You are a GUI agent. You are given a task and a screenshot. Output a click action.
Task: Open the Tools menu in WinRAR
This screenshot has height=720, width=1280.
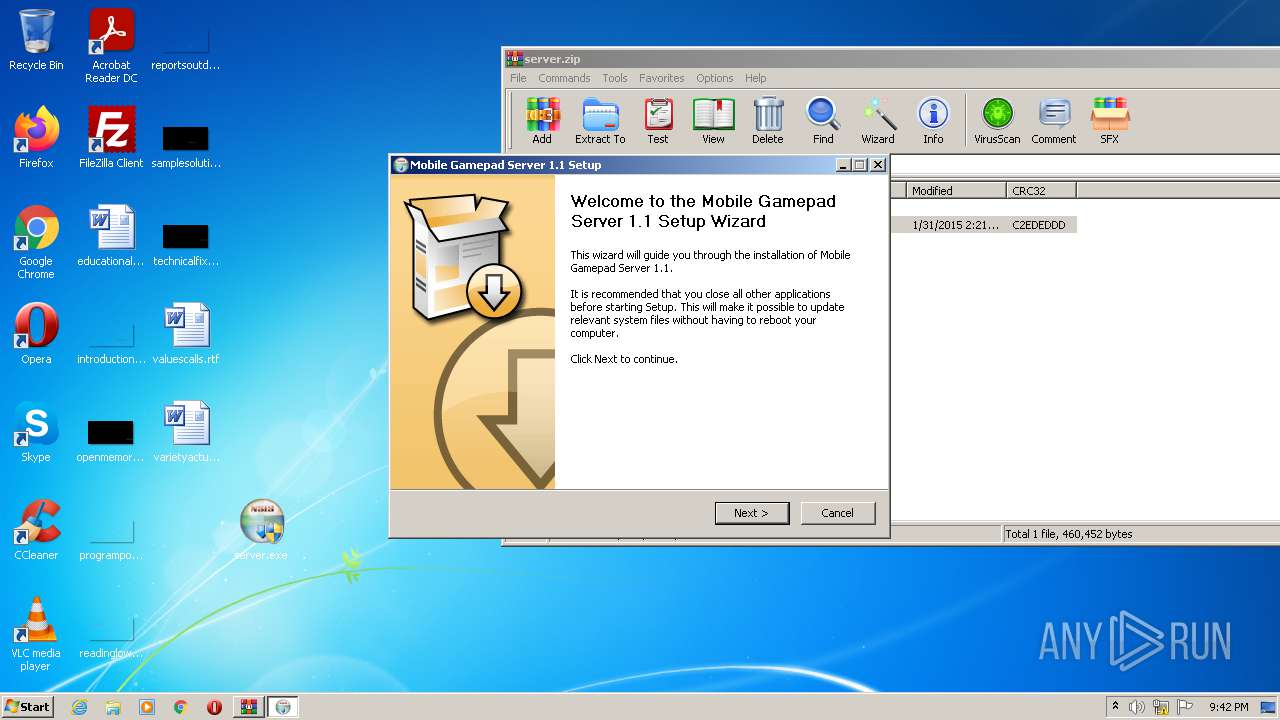(615, 78)
